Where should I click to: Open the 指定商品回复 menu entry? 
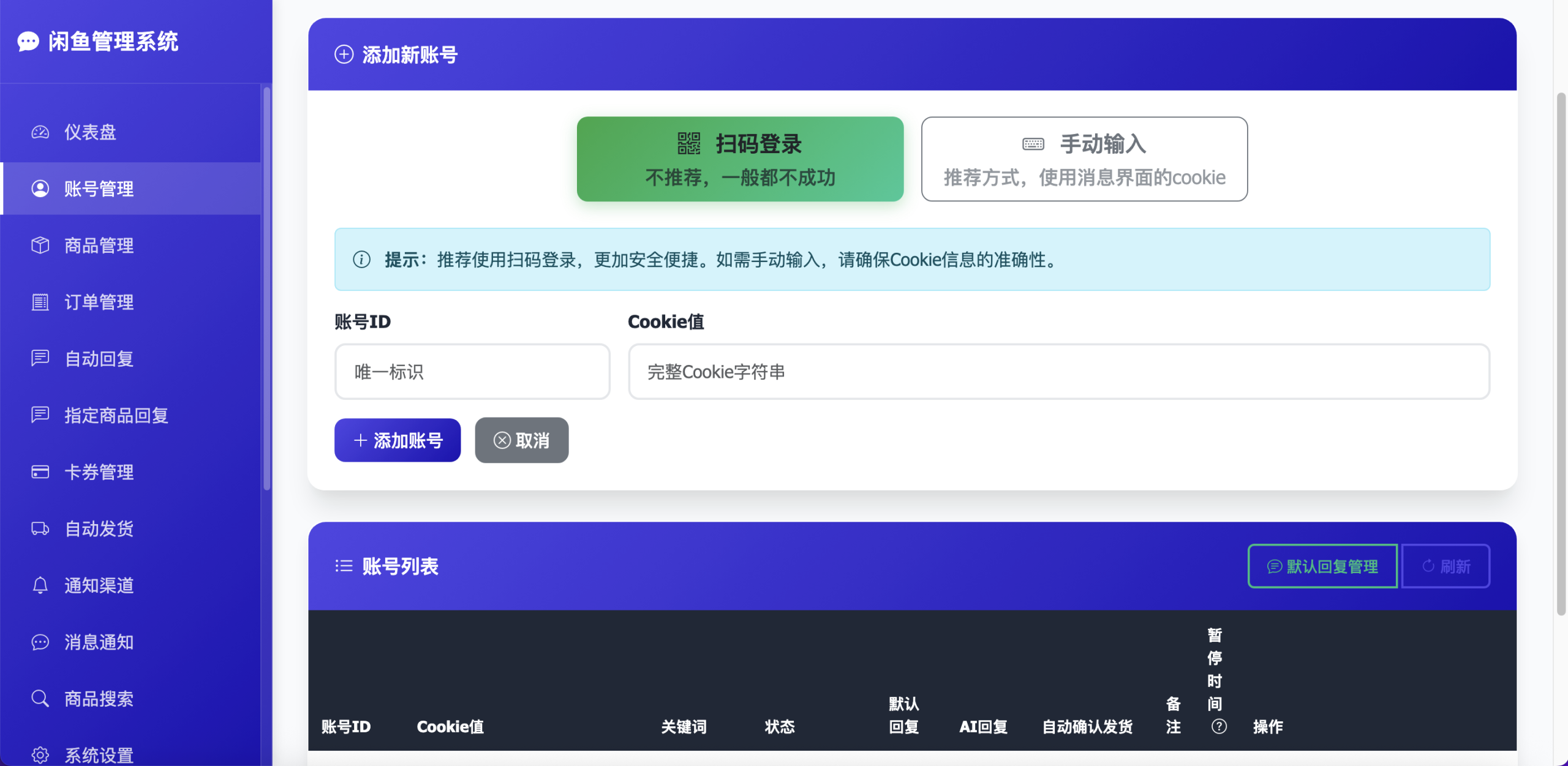[116, 415]
